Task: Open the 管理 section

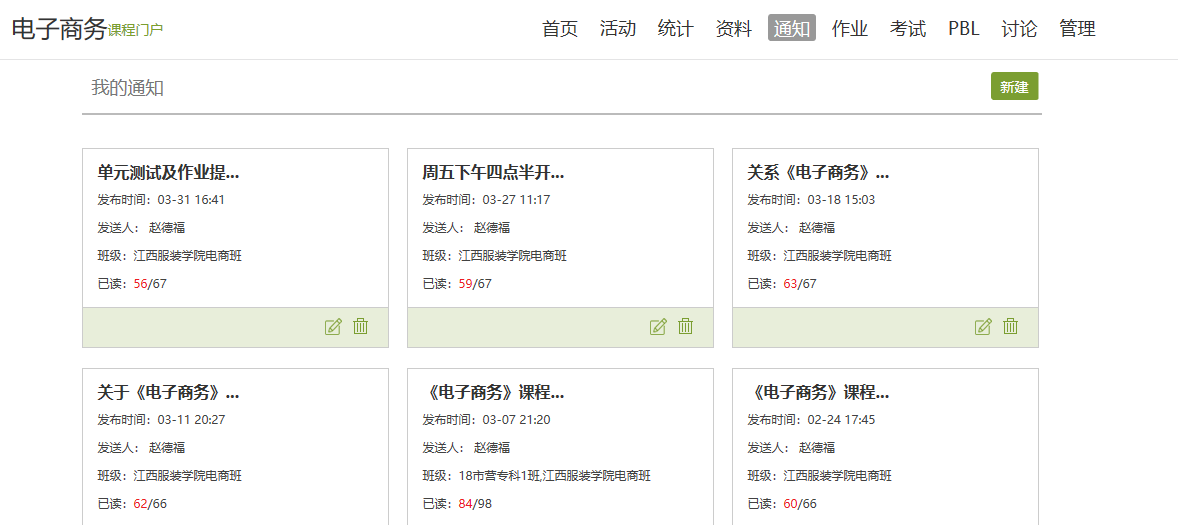Action: point(1077,29)
